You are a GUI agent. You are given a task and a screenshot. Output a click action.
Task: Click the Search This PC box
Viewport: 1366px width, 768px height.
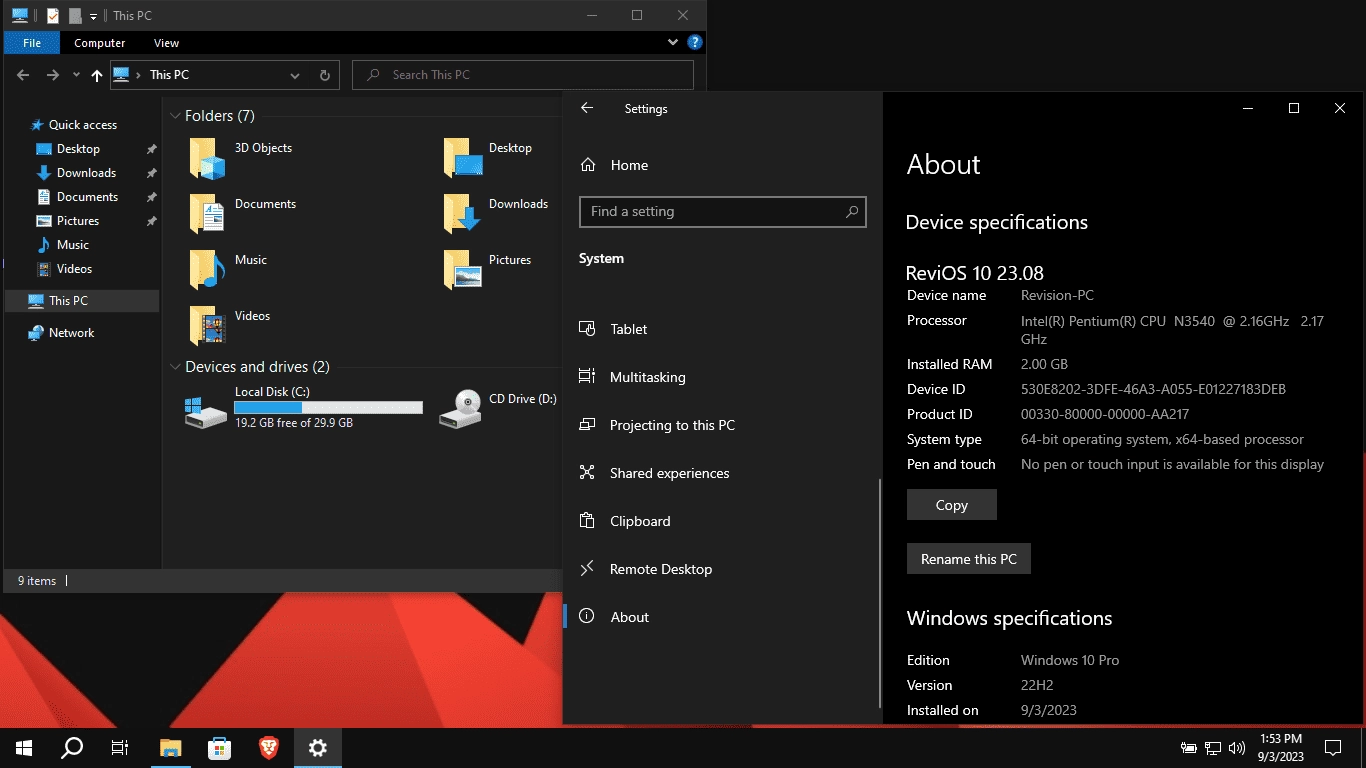coord(523,75)
